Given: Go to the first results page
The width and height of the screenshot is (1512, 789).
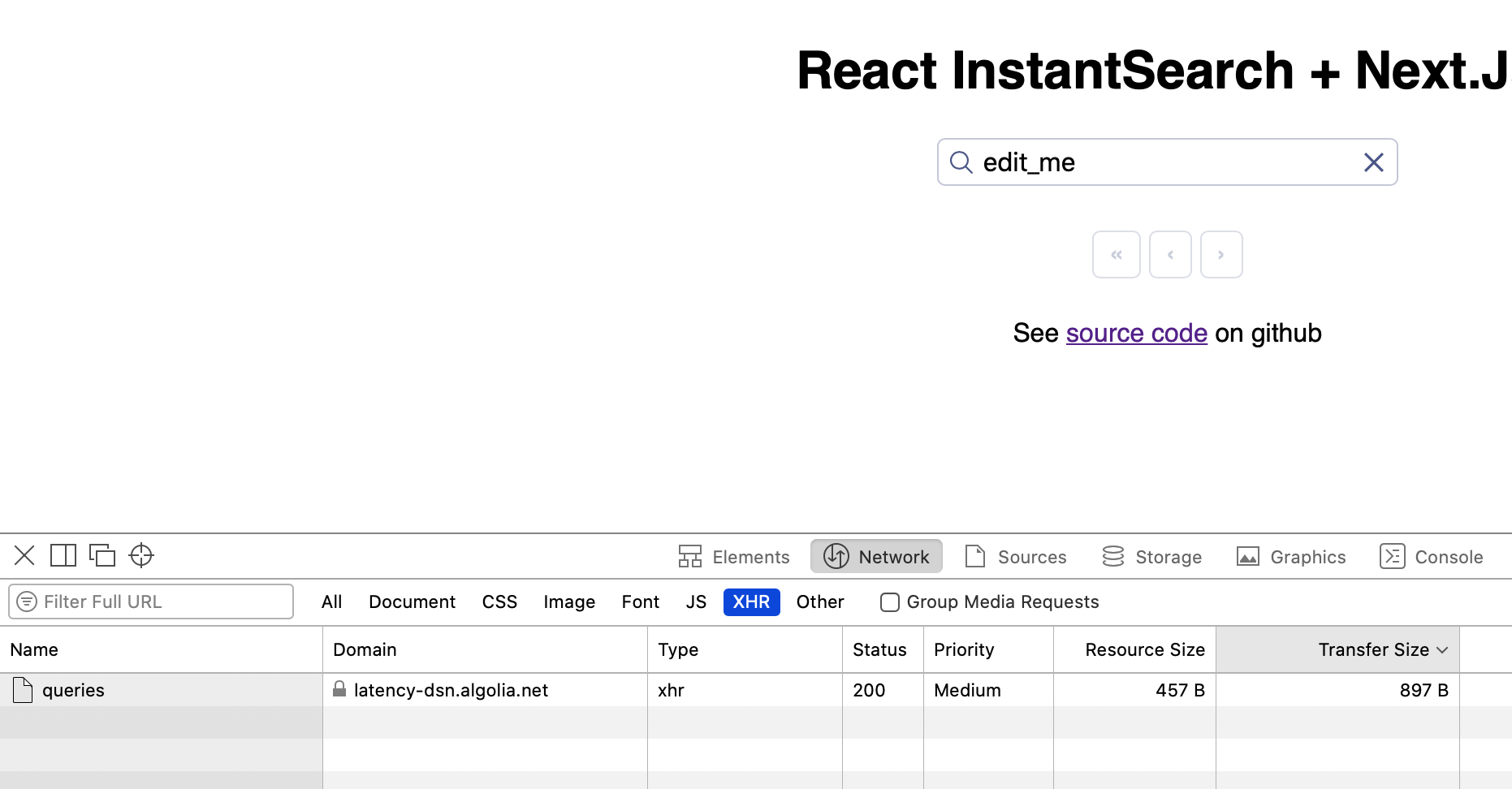Looking at the screenshot, I should (x=1117, y=255).
